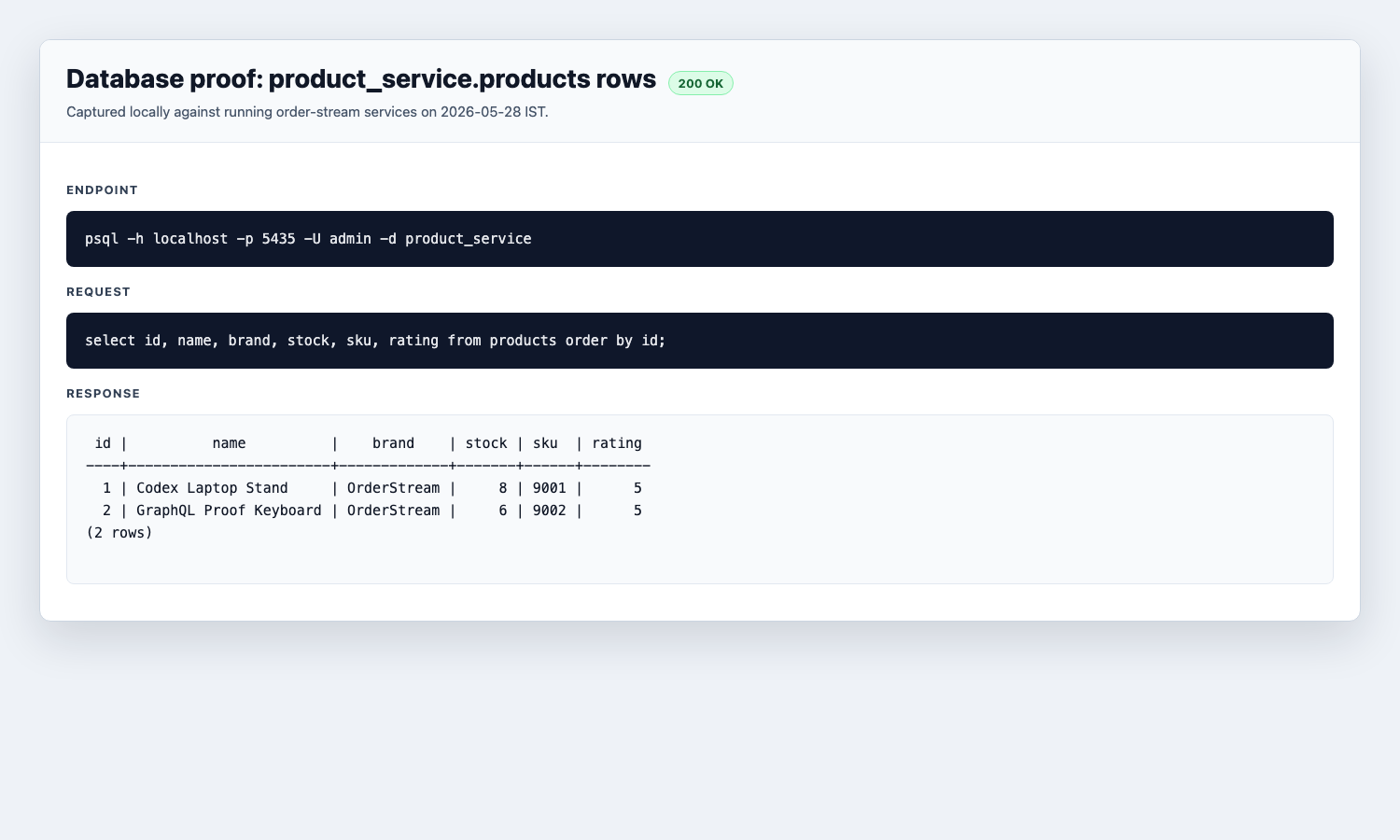Click OrderStream brand in Codex Laptop row
1400x840 pixels.
(393, 488)
